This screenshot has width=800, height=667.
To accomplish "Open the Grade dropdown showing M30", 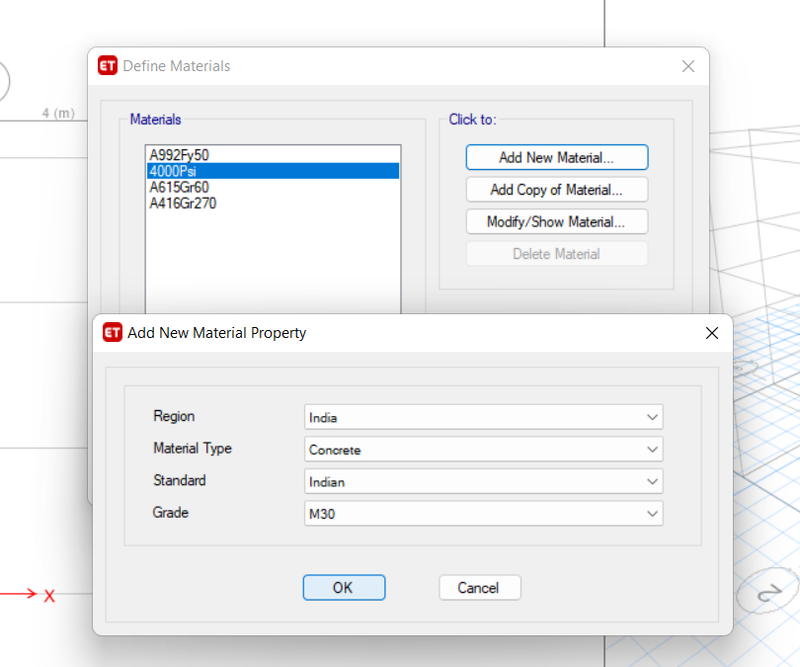I will (483, 514).
